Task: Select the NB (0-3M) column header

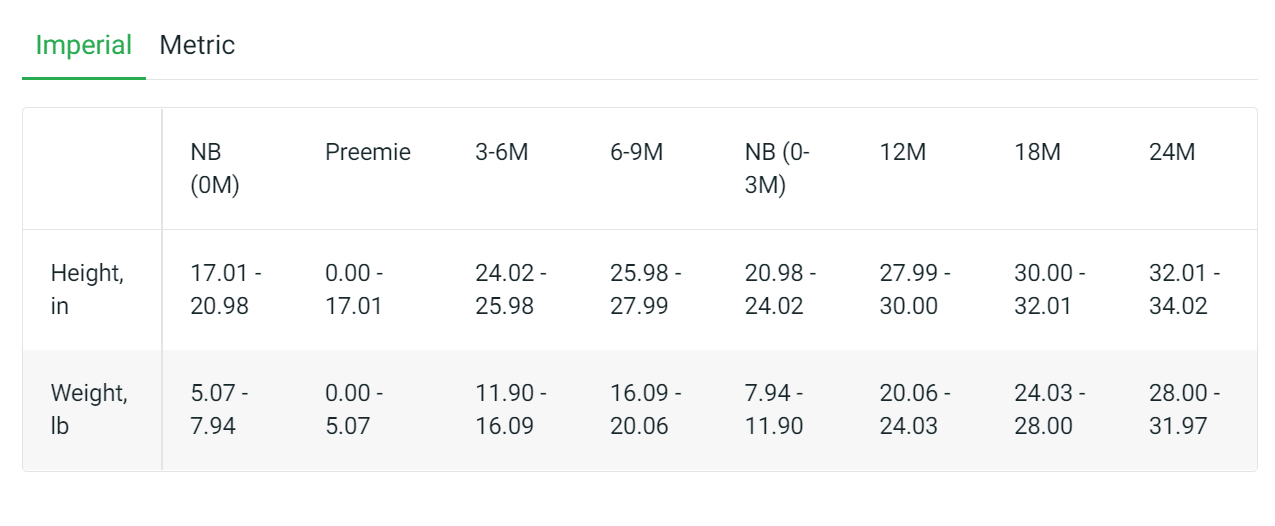Action: pos(778,169)
